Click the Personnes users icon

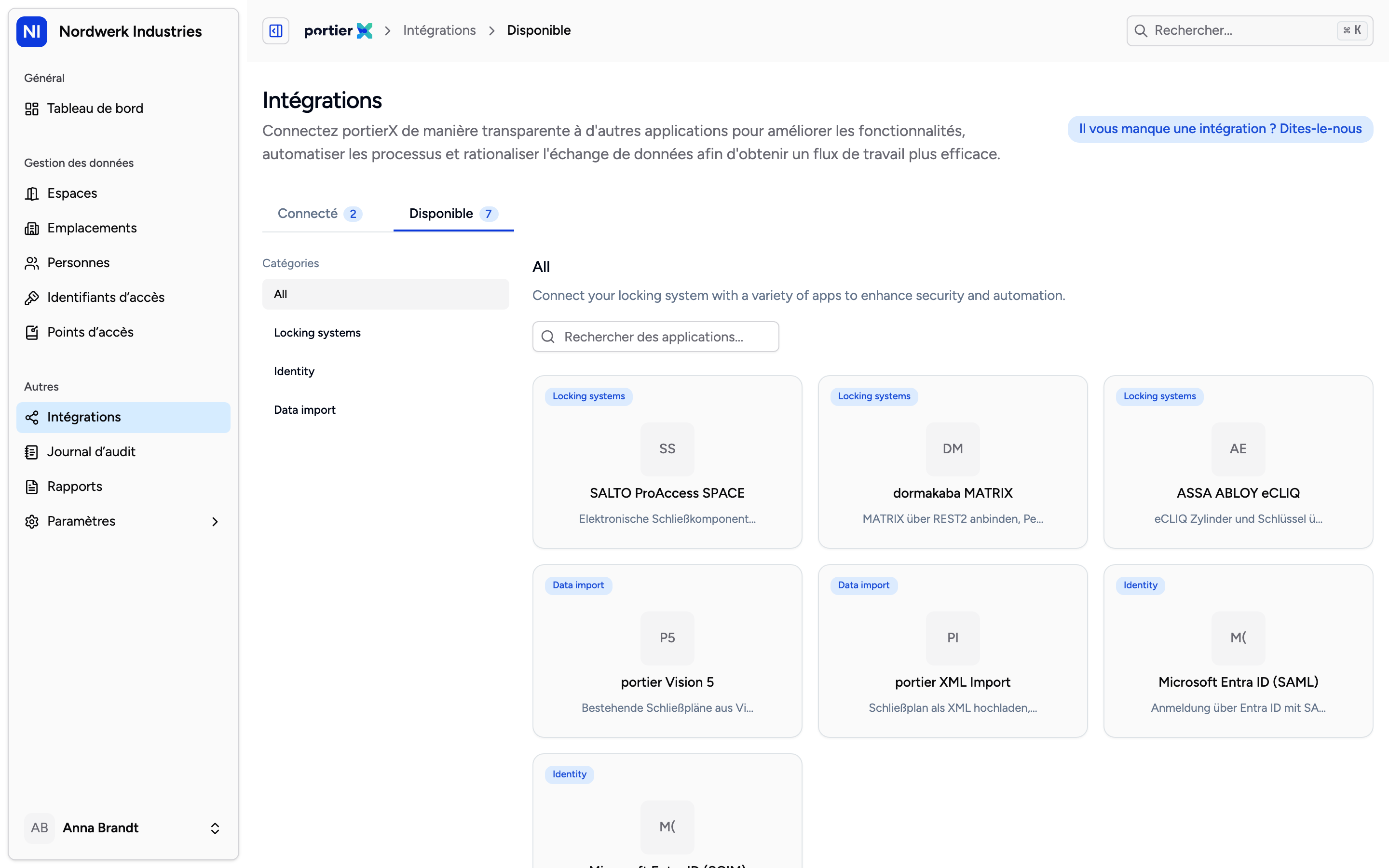click(31, 263)
